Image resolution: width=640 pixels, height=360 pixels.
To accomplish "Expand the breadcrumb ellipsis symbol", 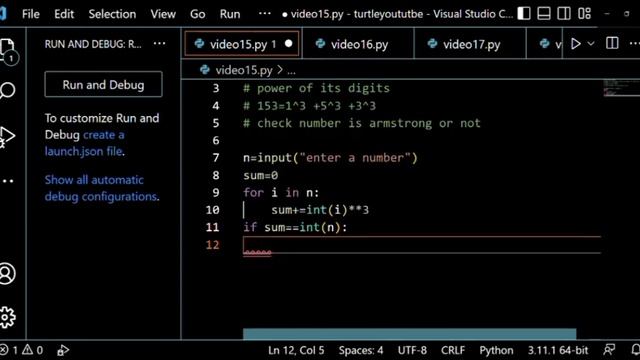I will tap(291, 71).
